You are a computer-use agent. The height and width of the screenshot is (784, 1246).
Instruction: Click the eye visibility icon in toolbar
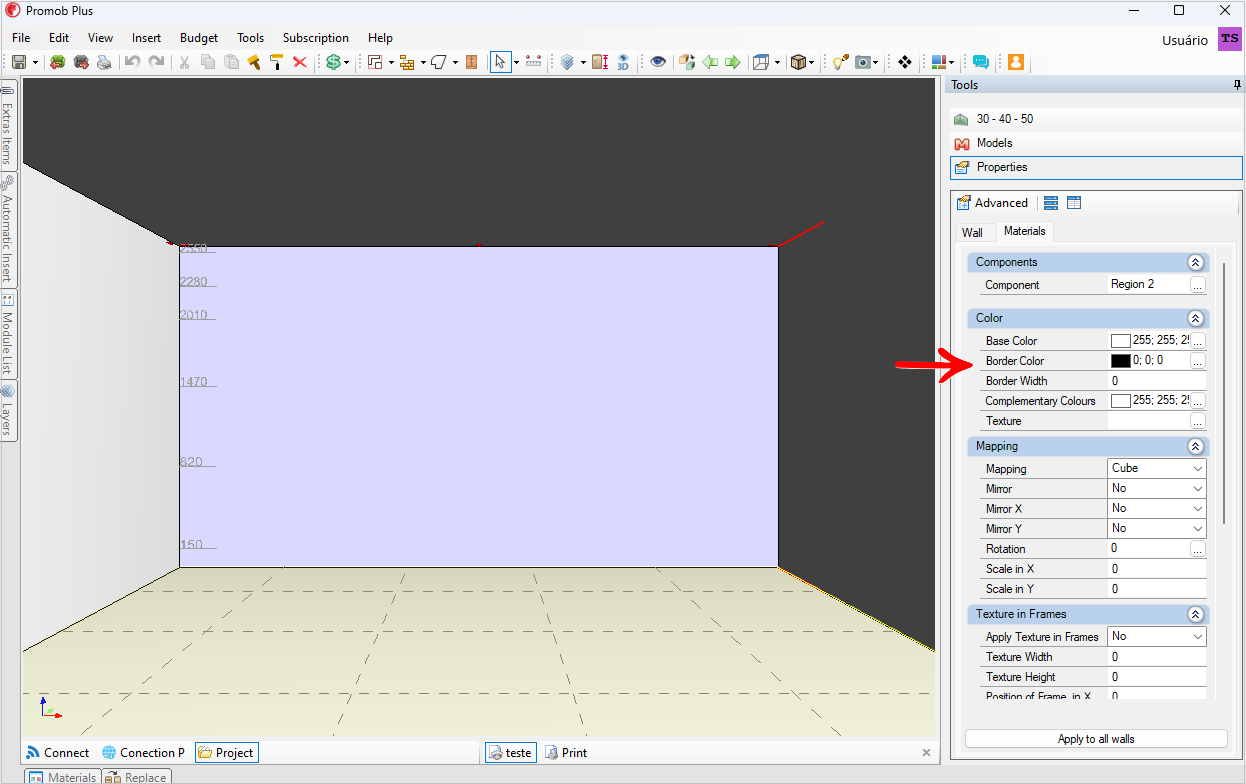pyautogui.click(x=657, y=62)
